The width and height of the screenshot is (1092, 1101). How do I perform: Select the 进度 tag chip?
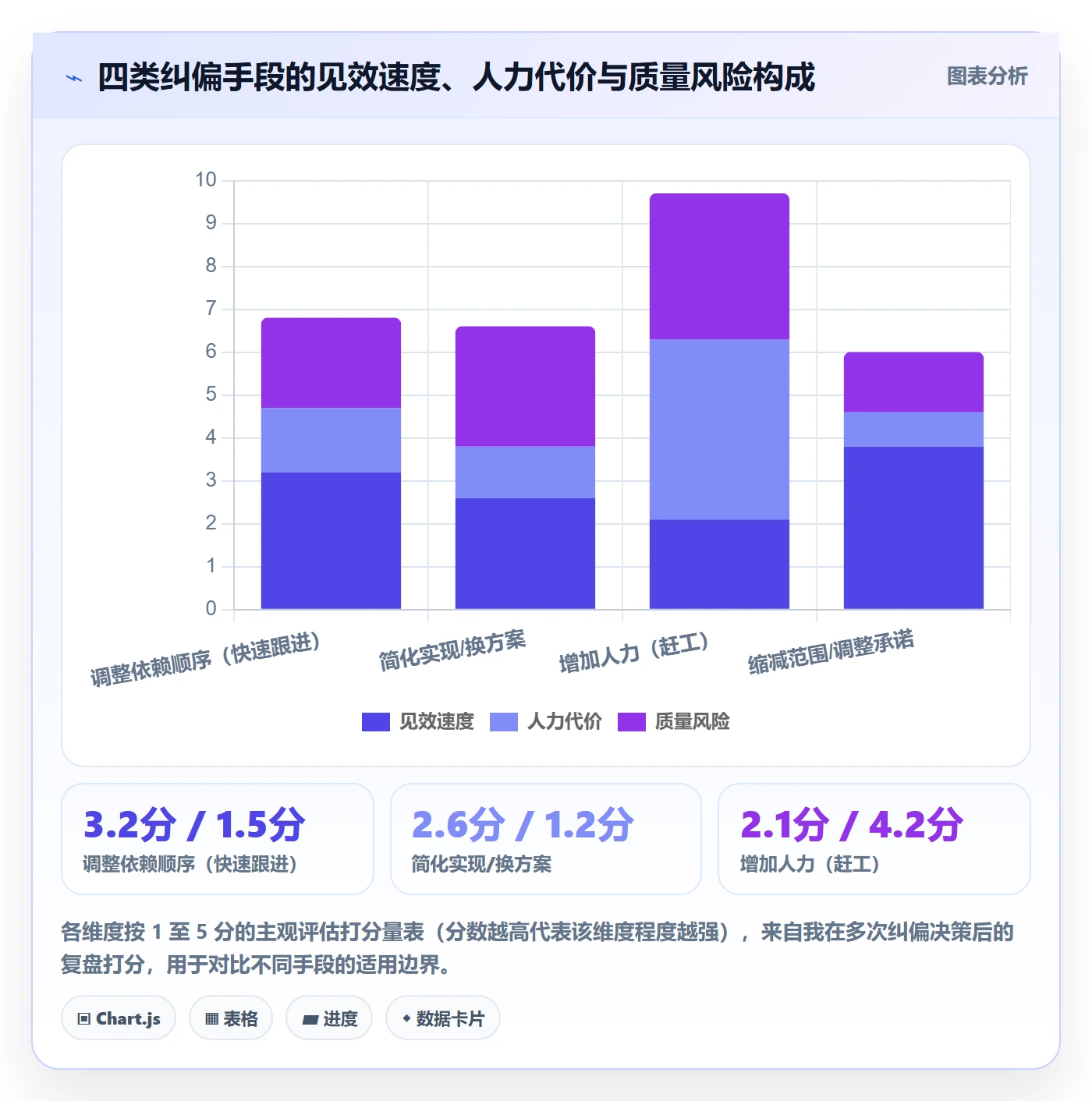point(329,1018)
